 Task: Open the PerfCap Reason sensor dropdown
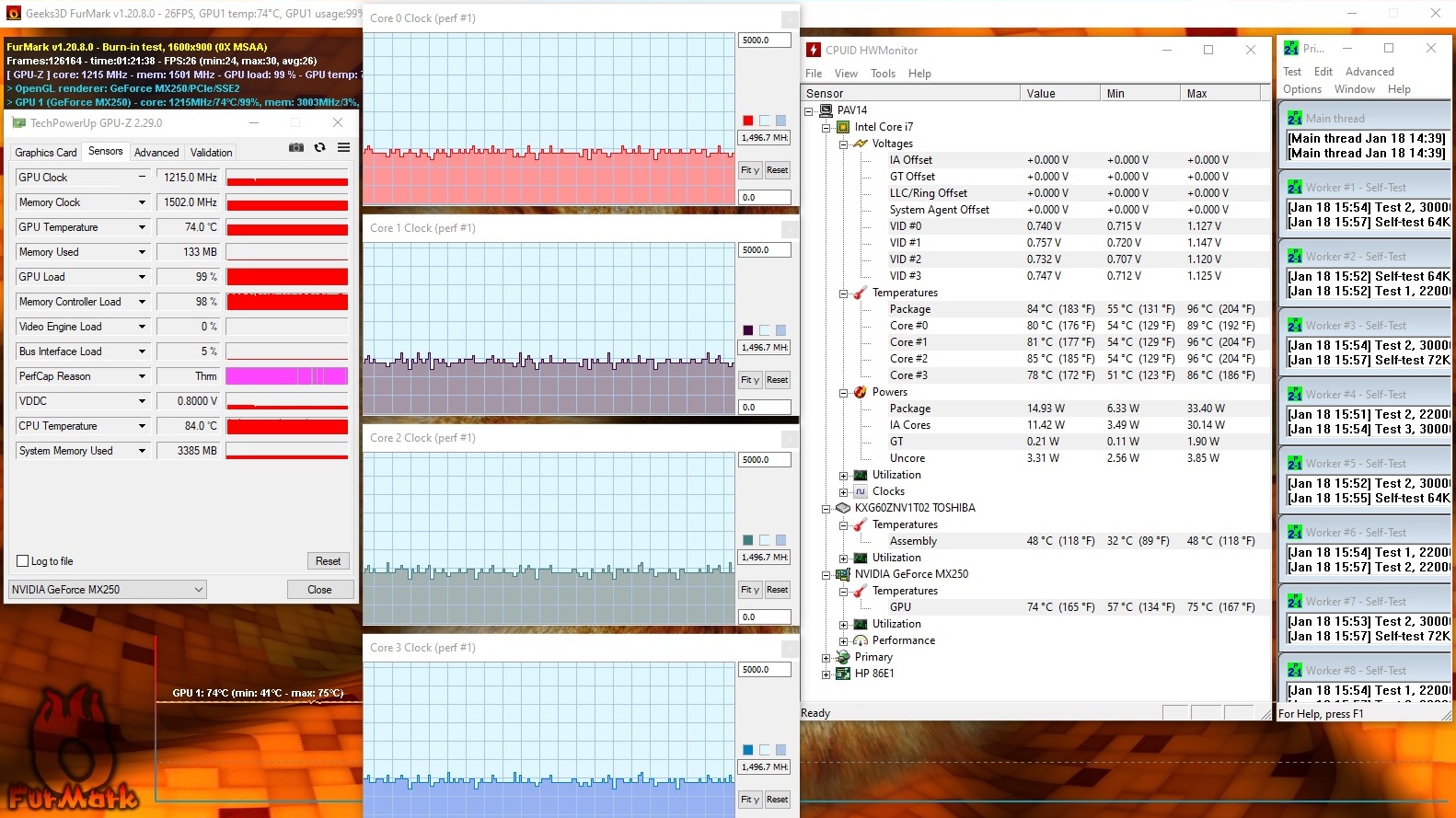coord(142,376)
